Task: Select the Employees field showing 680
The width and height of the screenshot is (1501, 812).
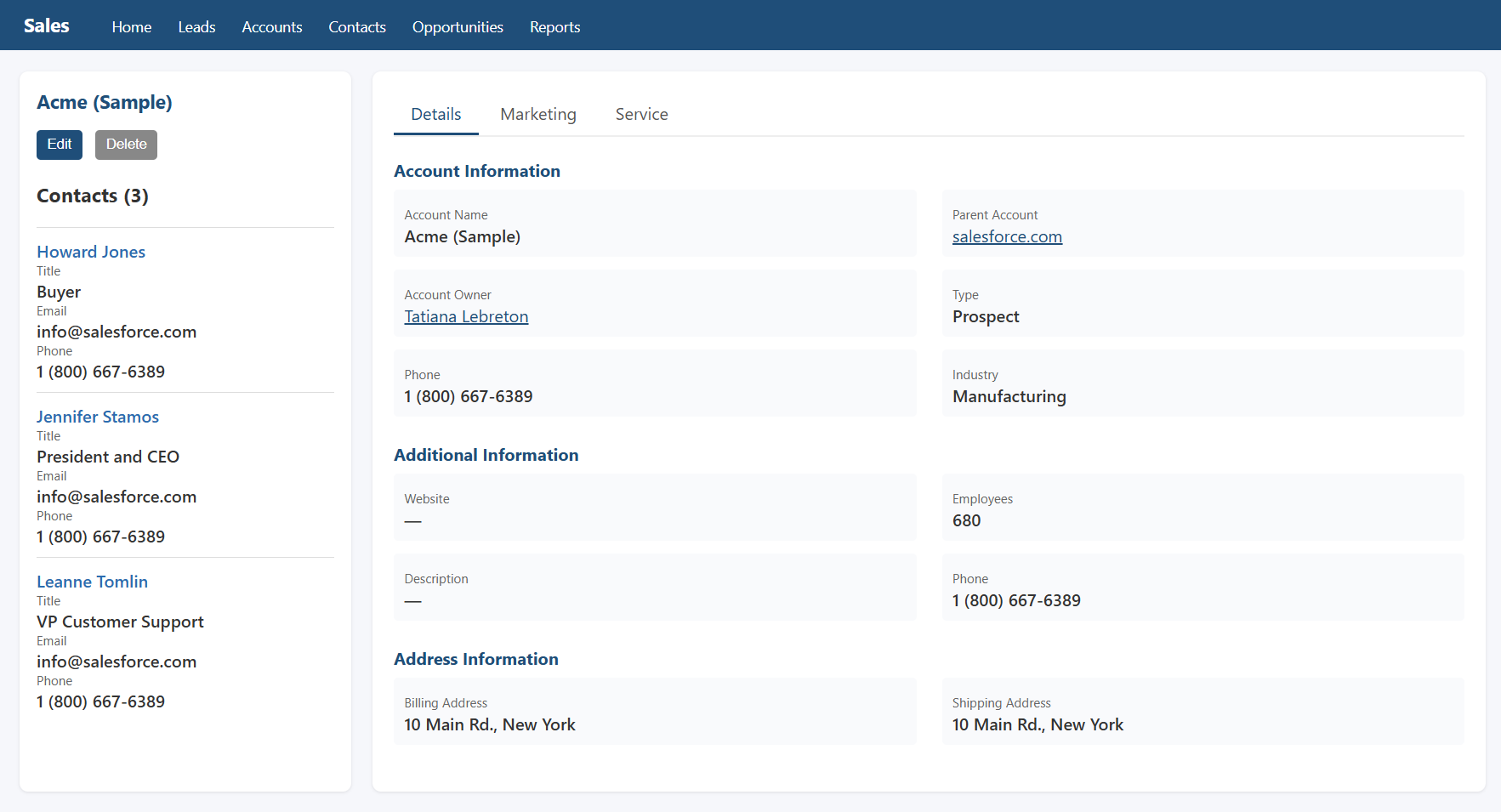Action: click(967, 520)
